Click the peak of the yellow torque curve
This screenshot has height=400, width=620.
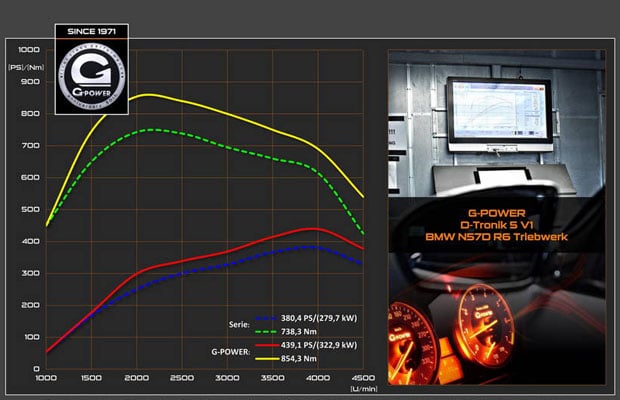pyautogui.click(x=148, y=95)
